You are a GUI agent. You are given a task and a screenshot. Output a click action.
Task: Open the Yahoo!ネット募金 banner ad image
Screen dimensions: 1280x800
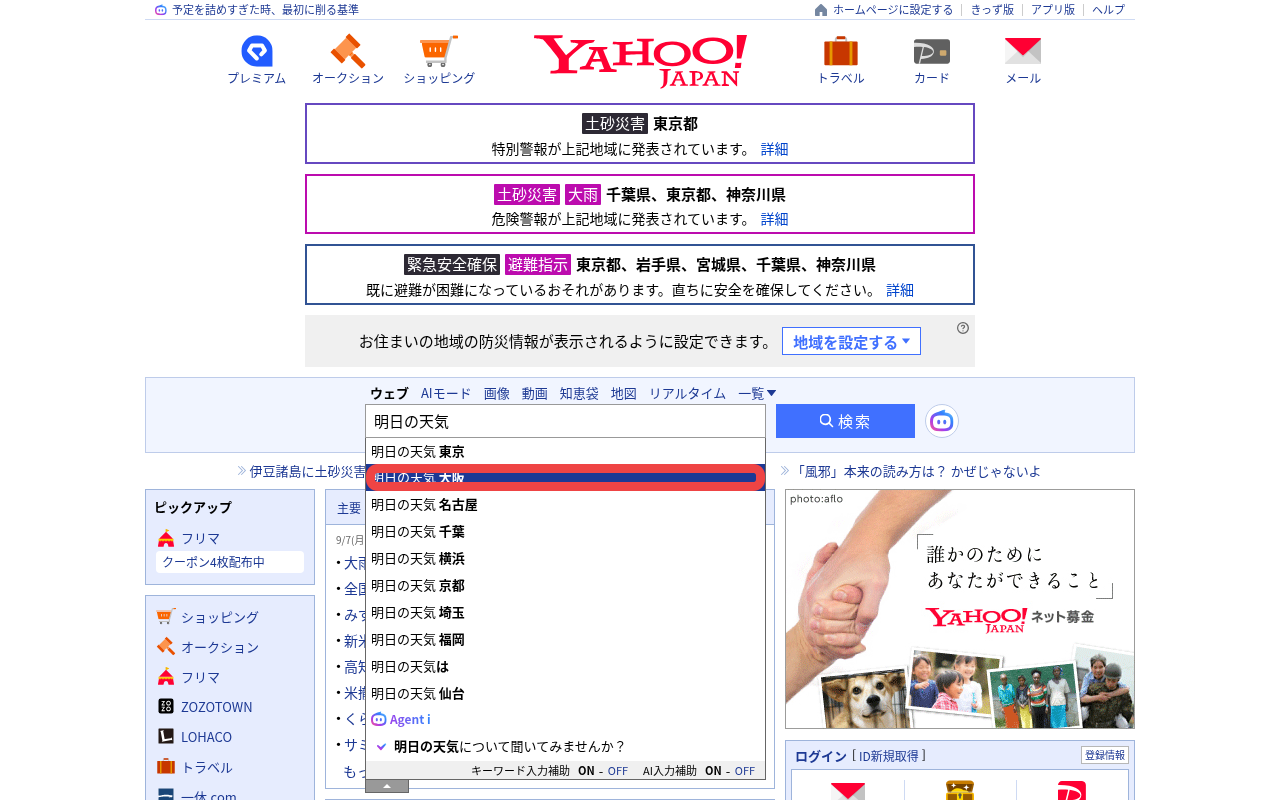(x=960, y=609)
